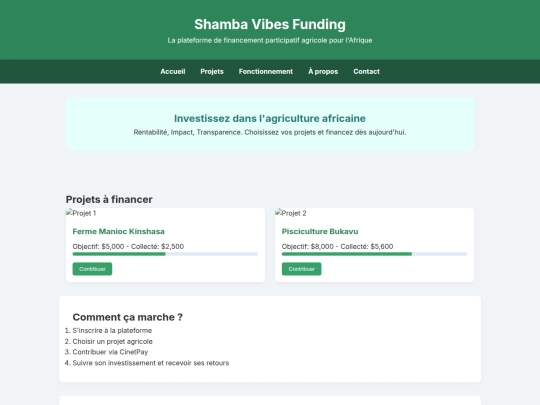Click the Investissez dans l'agriculture africaine heading
The width and height of the screenshot is (540, 405).
pyautogui.click(x=270, y=118)
